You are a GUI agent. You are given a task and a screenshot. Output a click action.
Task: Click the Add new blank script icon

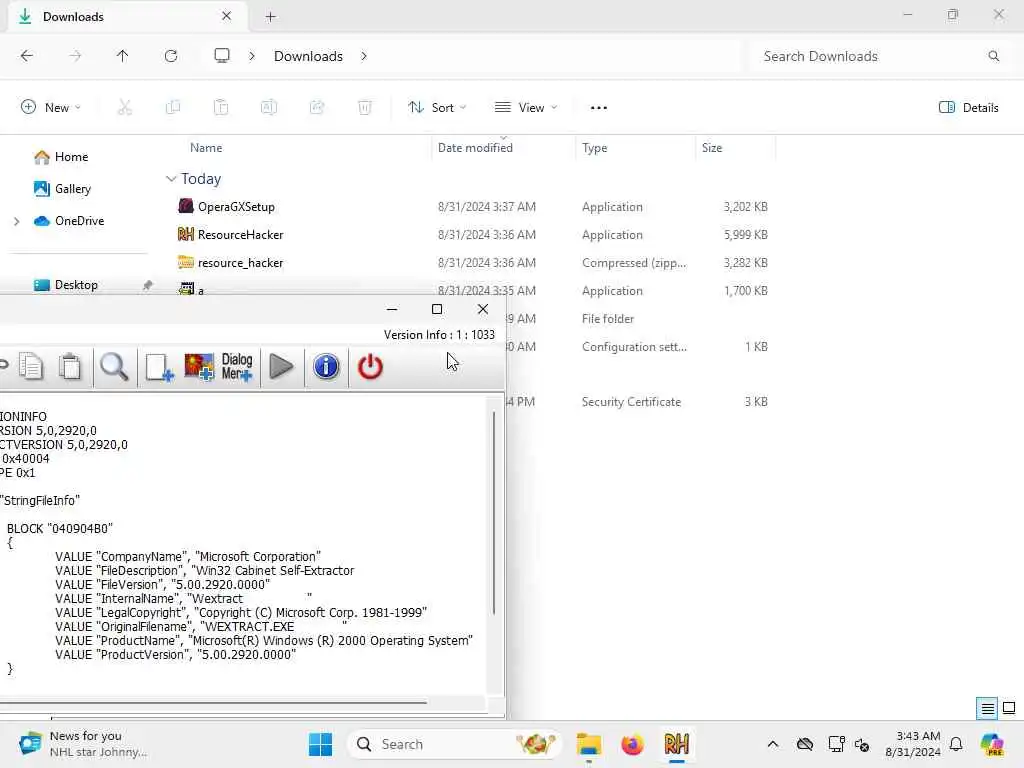(x=159, y=367)
